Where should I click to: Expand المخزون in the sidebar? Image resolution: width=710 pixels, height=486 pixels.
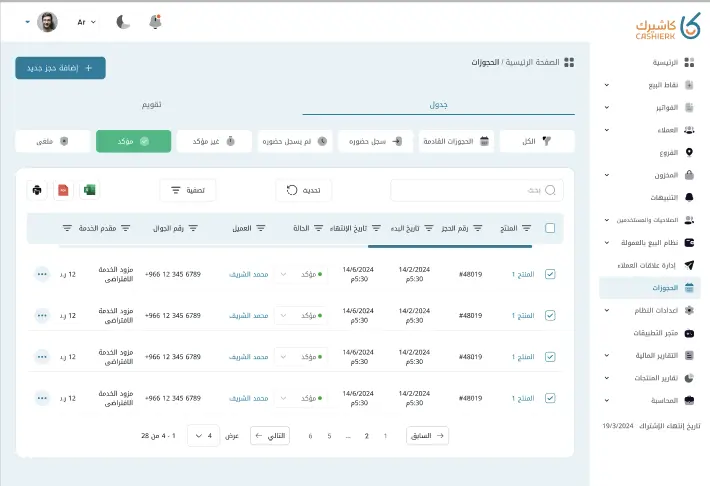tap(607, 175)
